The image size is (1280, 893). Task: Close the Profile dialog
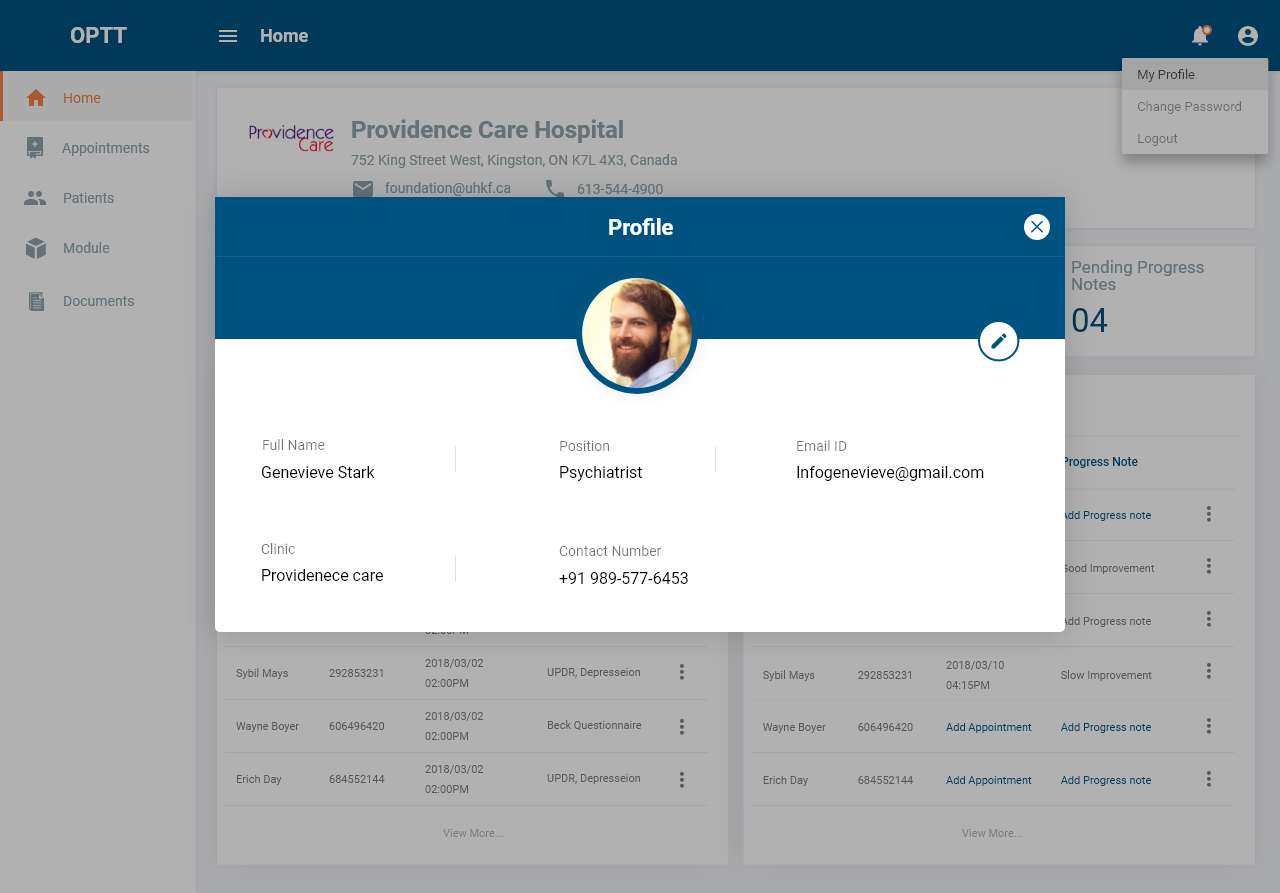pyautogui.click(x=1037, y=227)
